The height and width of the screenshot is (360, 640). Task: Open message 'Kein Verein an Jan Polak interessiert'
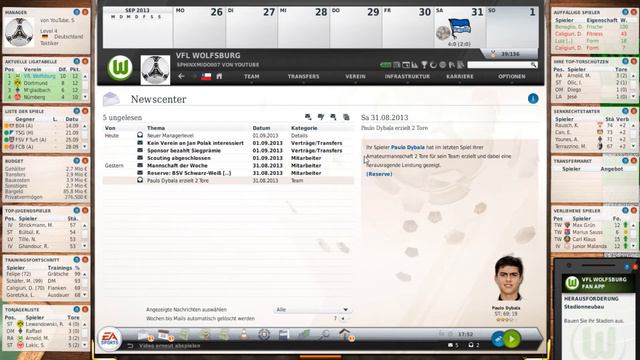(195, 143)
